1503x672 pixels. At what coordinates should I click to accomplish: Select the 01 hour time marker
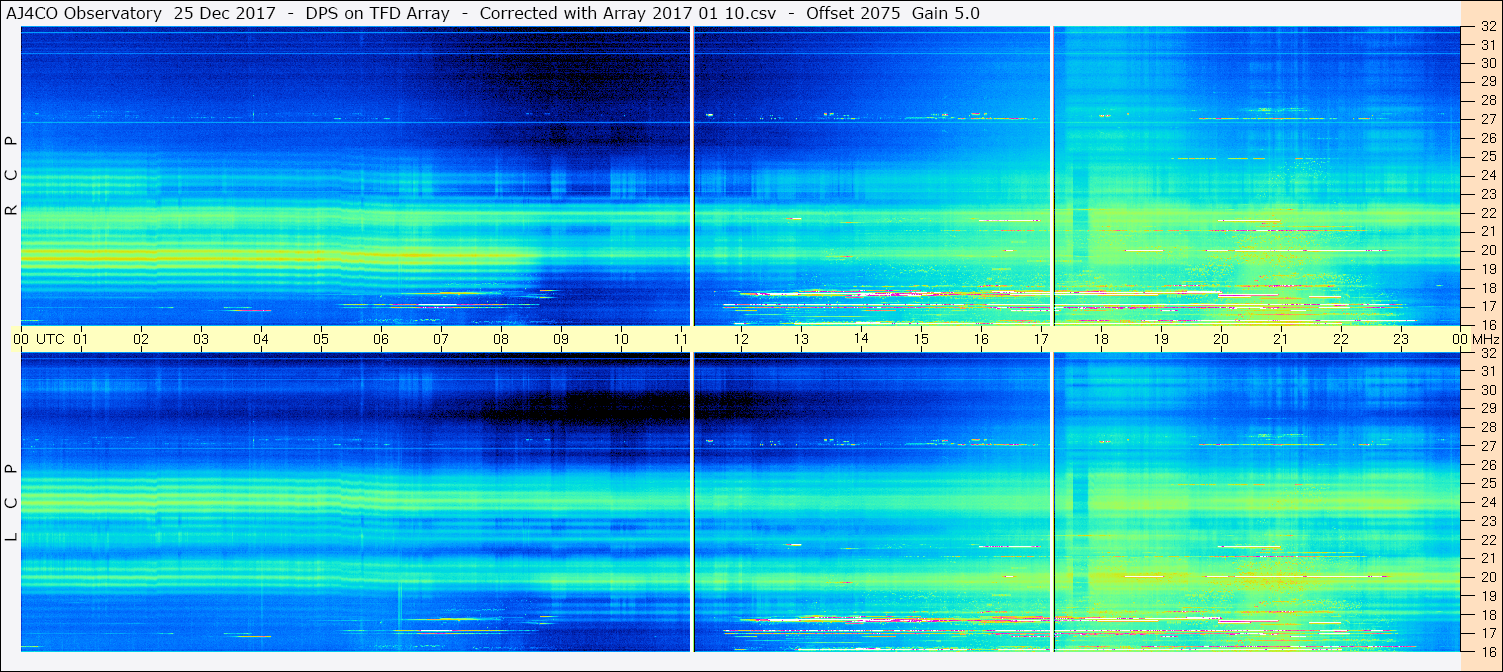pyautogui.click(x=81, y=339)
